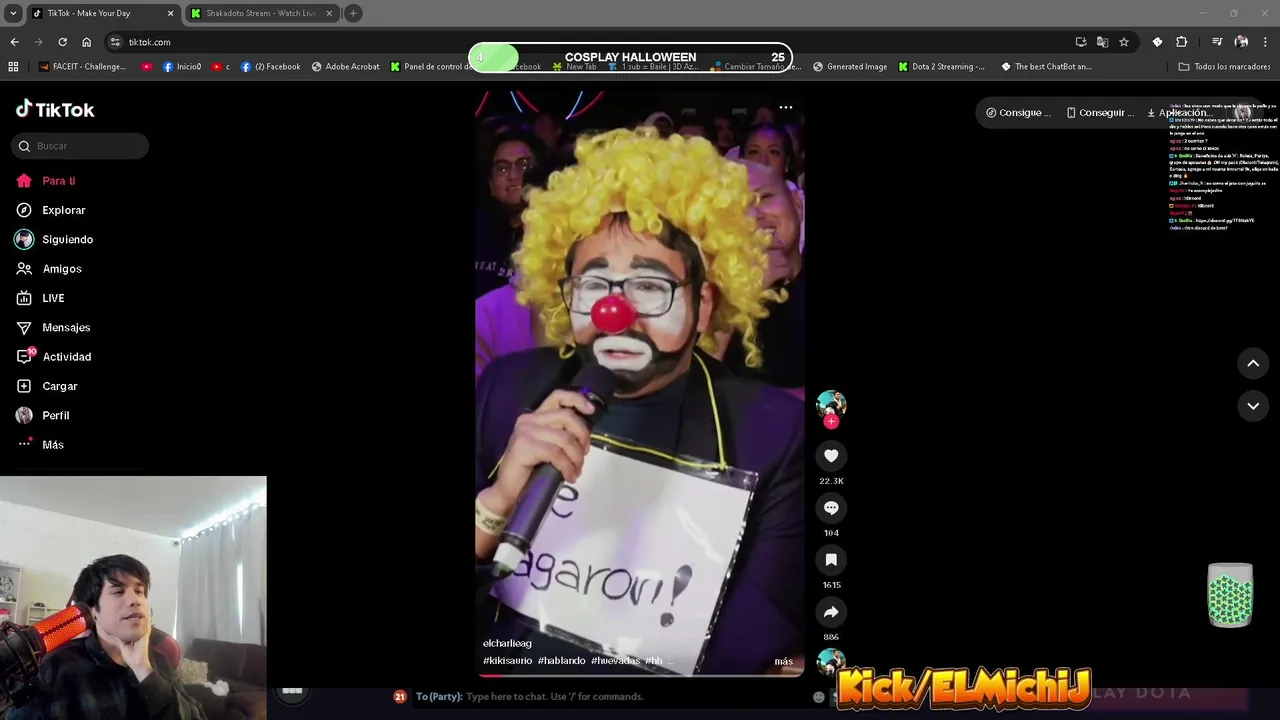1280x720 pixels.
Task: Open the Chrome extensions puzzle icon
Action: tap(1181, 42)
